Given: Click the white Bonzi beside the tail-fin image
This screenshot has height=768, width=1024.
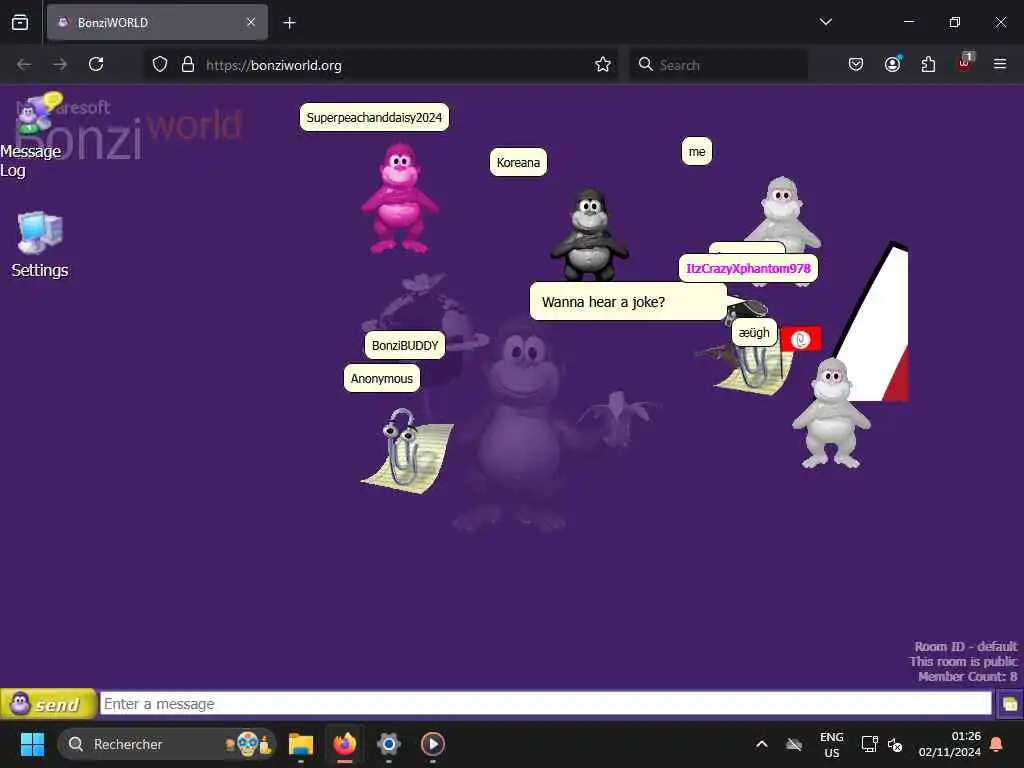Looking at the screenshot, I should 831,413.
